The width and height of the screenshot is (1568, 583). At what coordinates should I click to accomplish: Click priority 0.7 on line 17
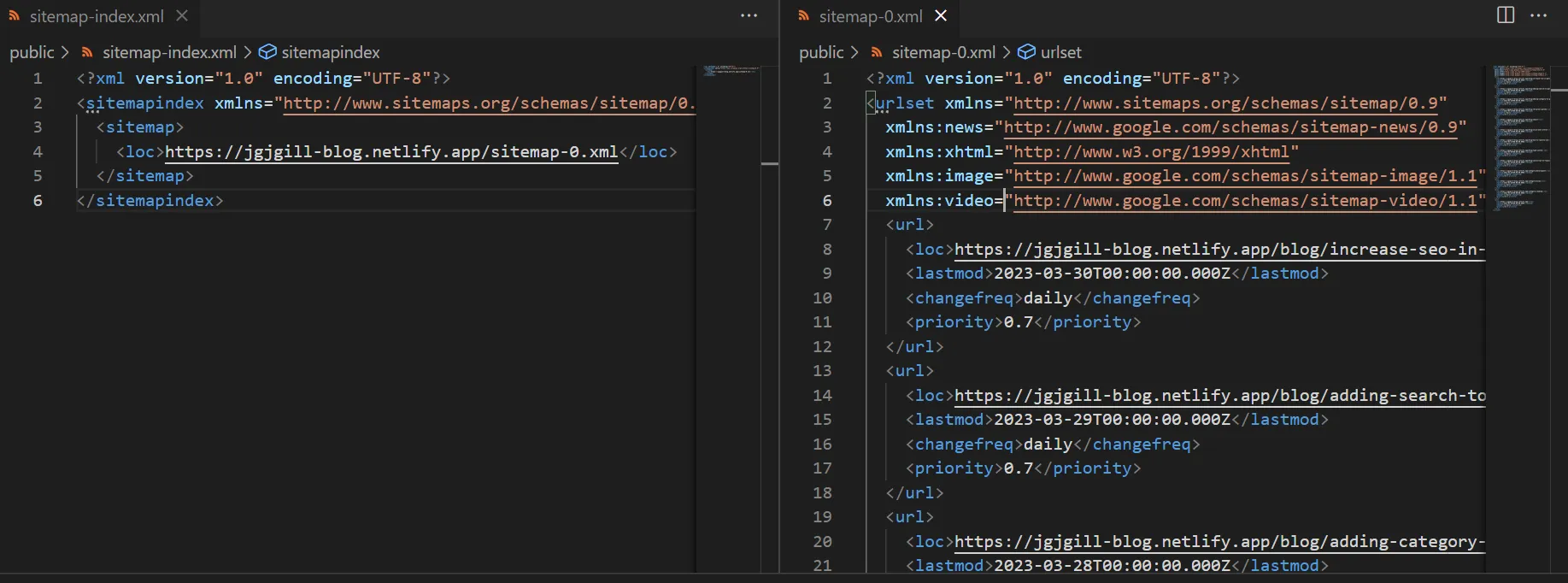pos(1019,468)
